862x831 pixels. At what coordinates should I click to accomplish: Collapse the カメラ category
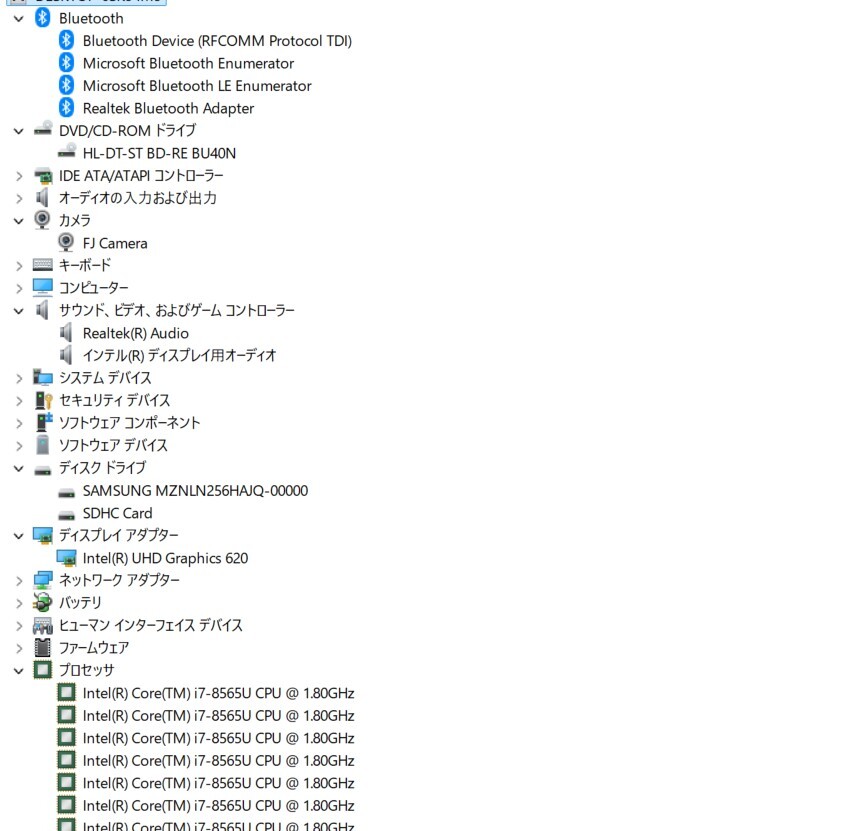[19, 221]
